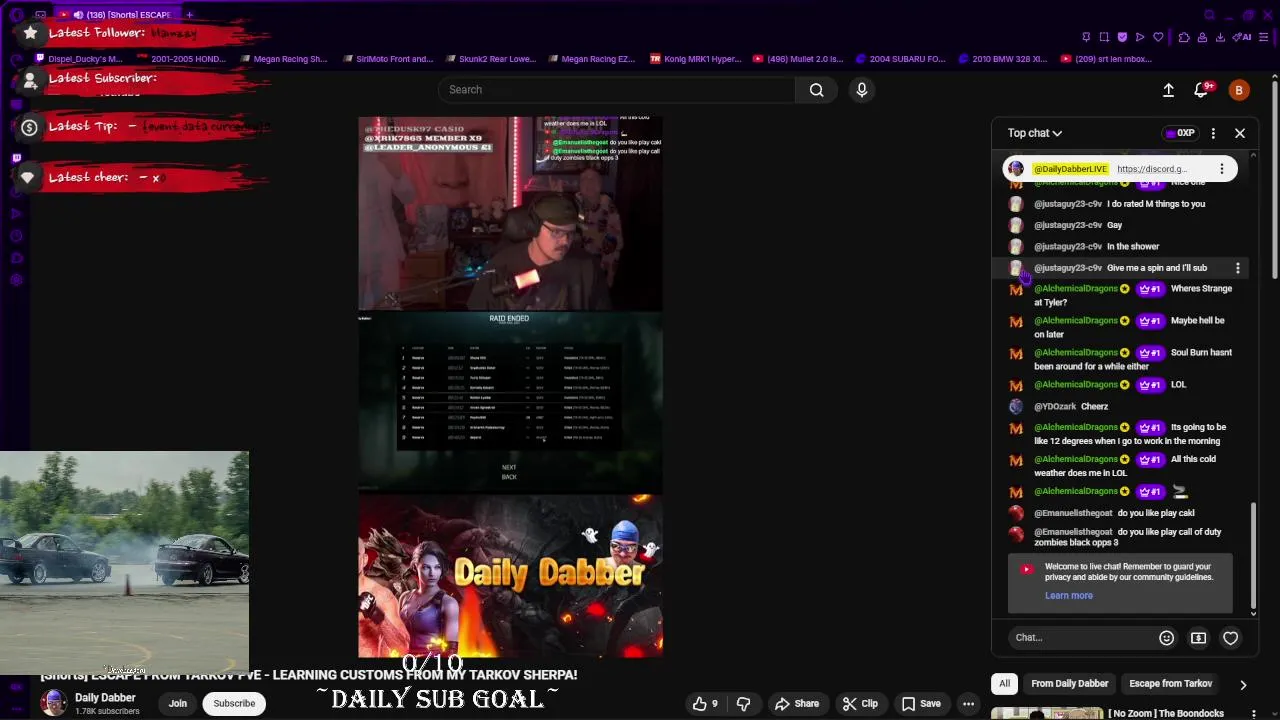
Task: Open Konig MRK1 Hyper bookmark
Action: [695, 59]
